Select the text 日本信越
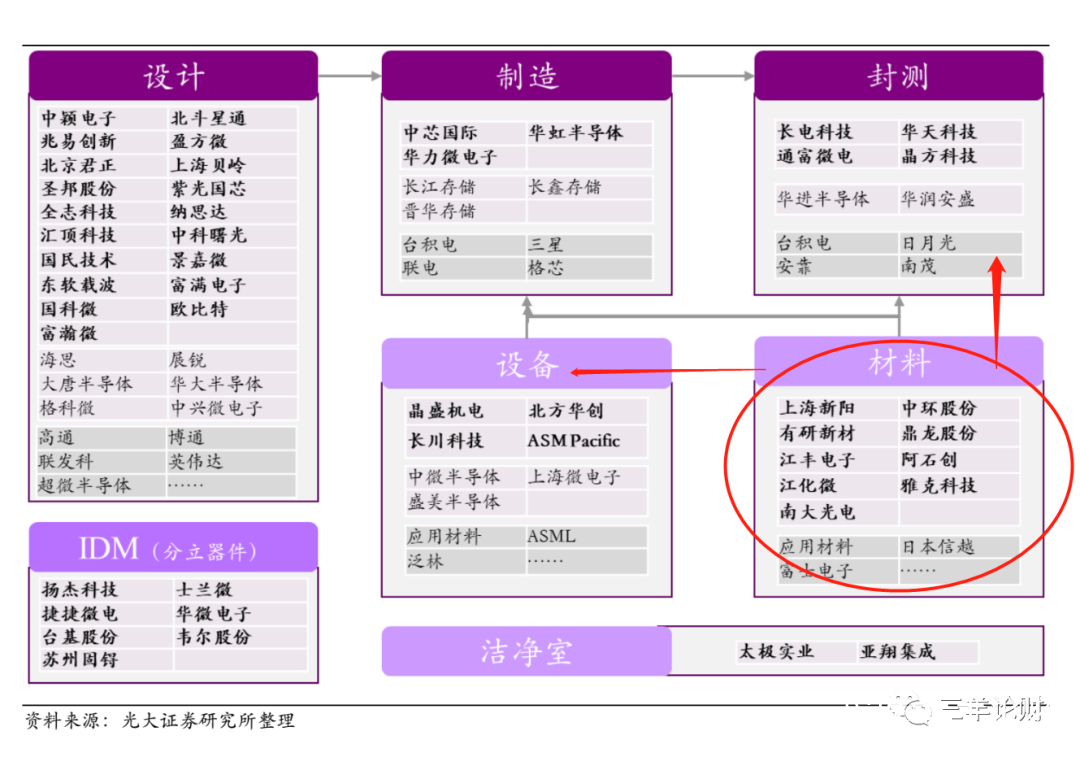 pyautogui.click(x=939, y=547)
